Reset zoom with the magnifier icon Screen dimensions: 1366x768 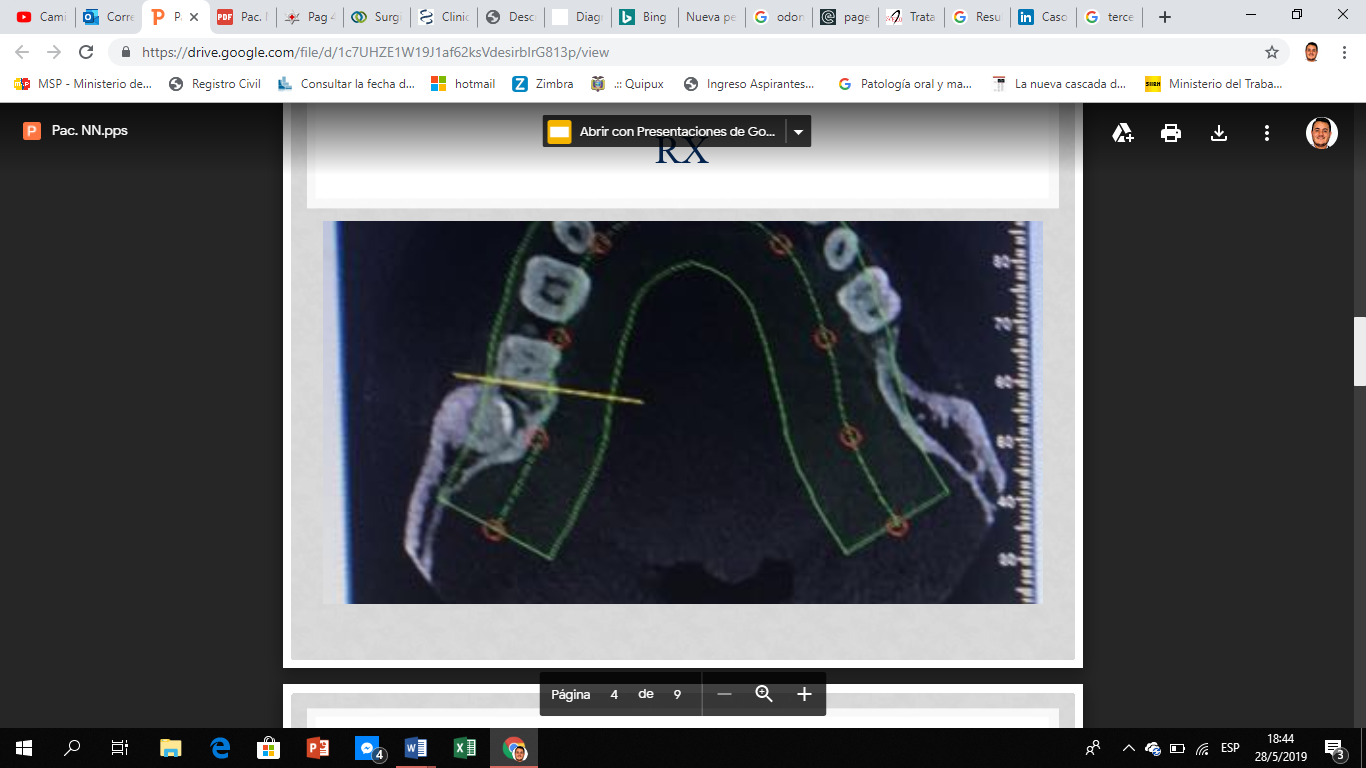[764, 694]
